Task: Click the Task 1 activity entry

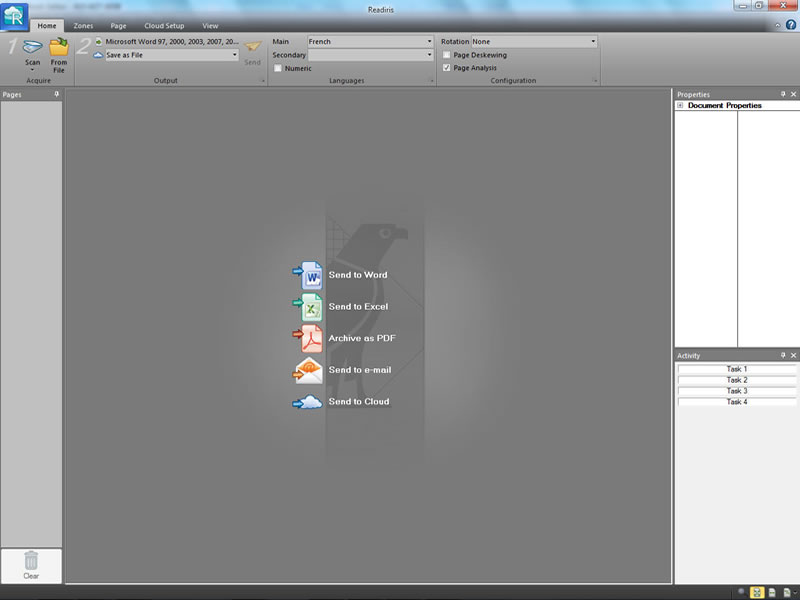Action: (x=737, y=369)
